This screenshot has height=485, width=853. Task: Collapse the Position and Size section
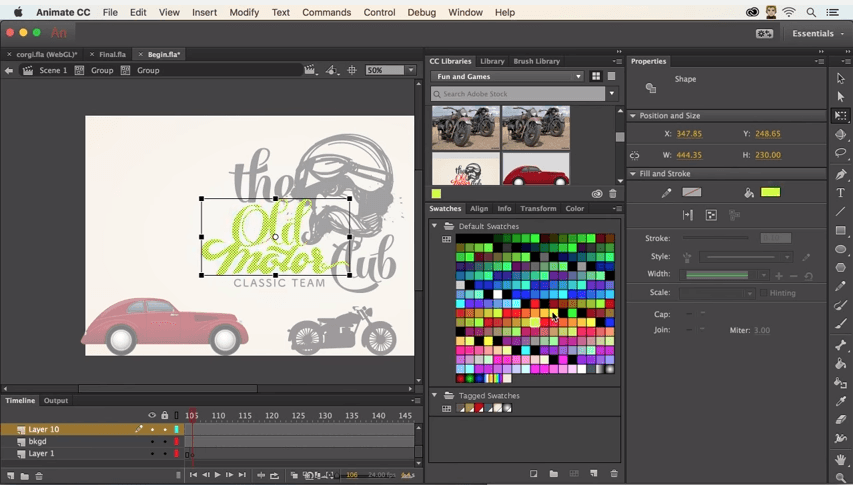[633, 116]
